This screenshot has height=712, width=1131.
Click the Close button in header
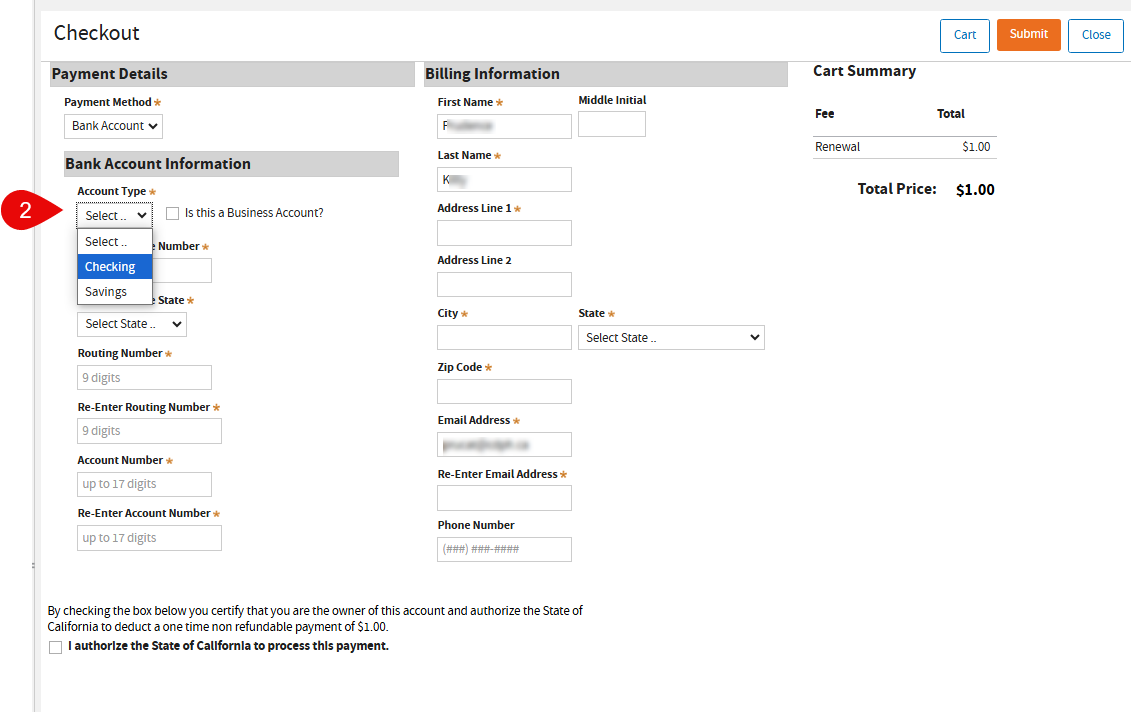pos(1095,35)
